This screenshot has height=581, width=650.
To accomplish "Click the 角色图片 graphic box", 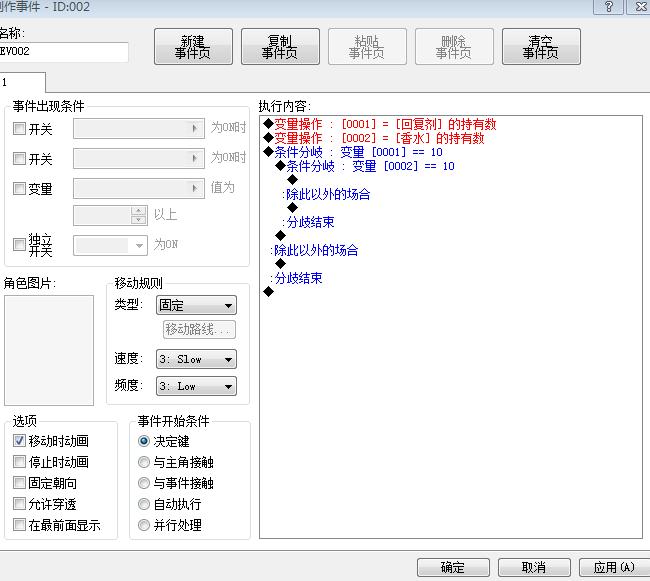I will point(49,350).
